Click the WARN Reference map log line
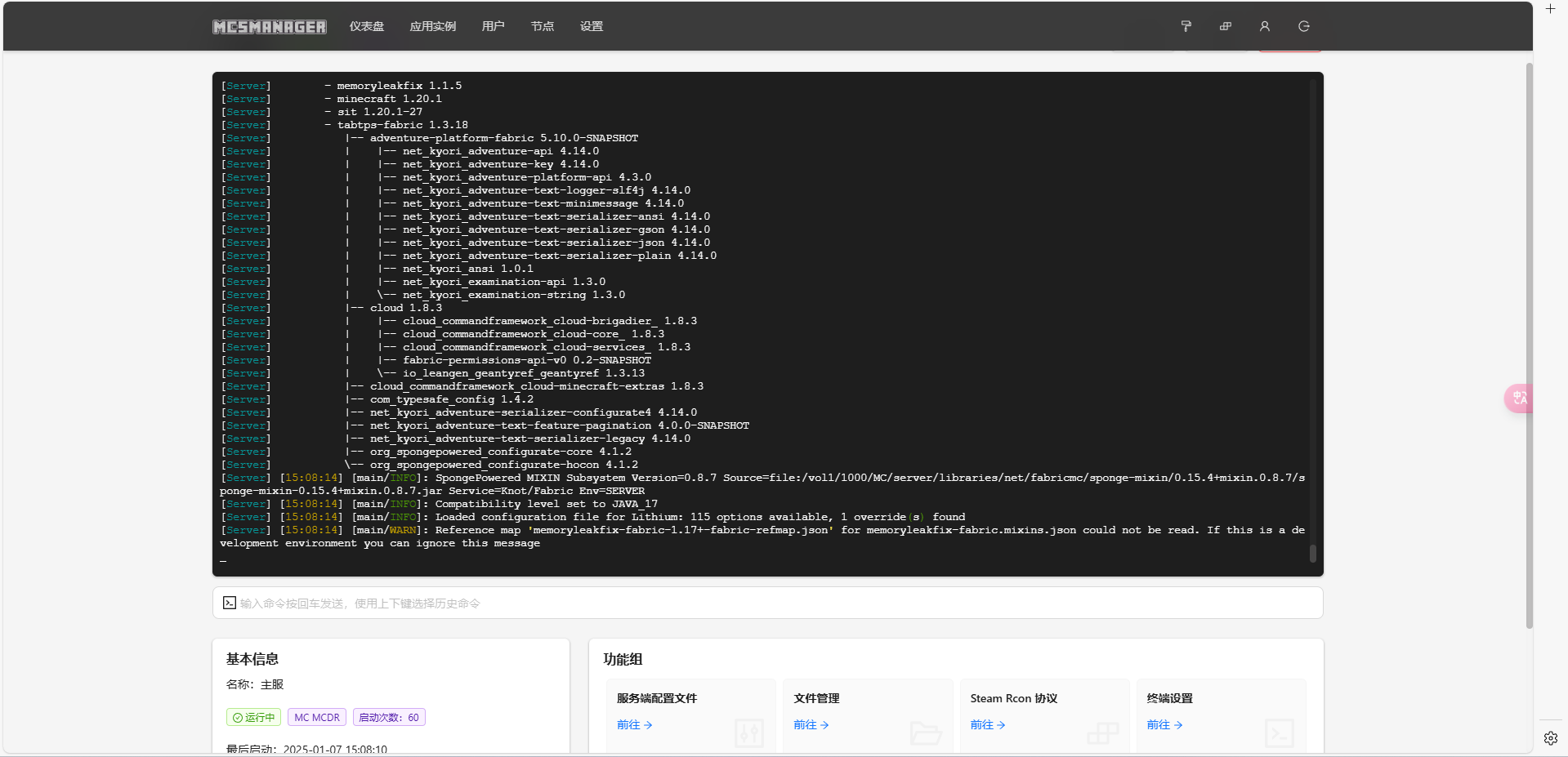Viewport: 1568px width, 757px height. pos(763,537)
